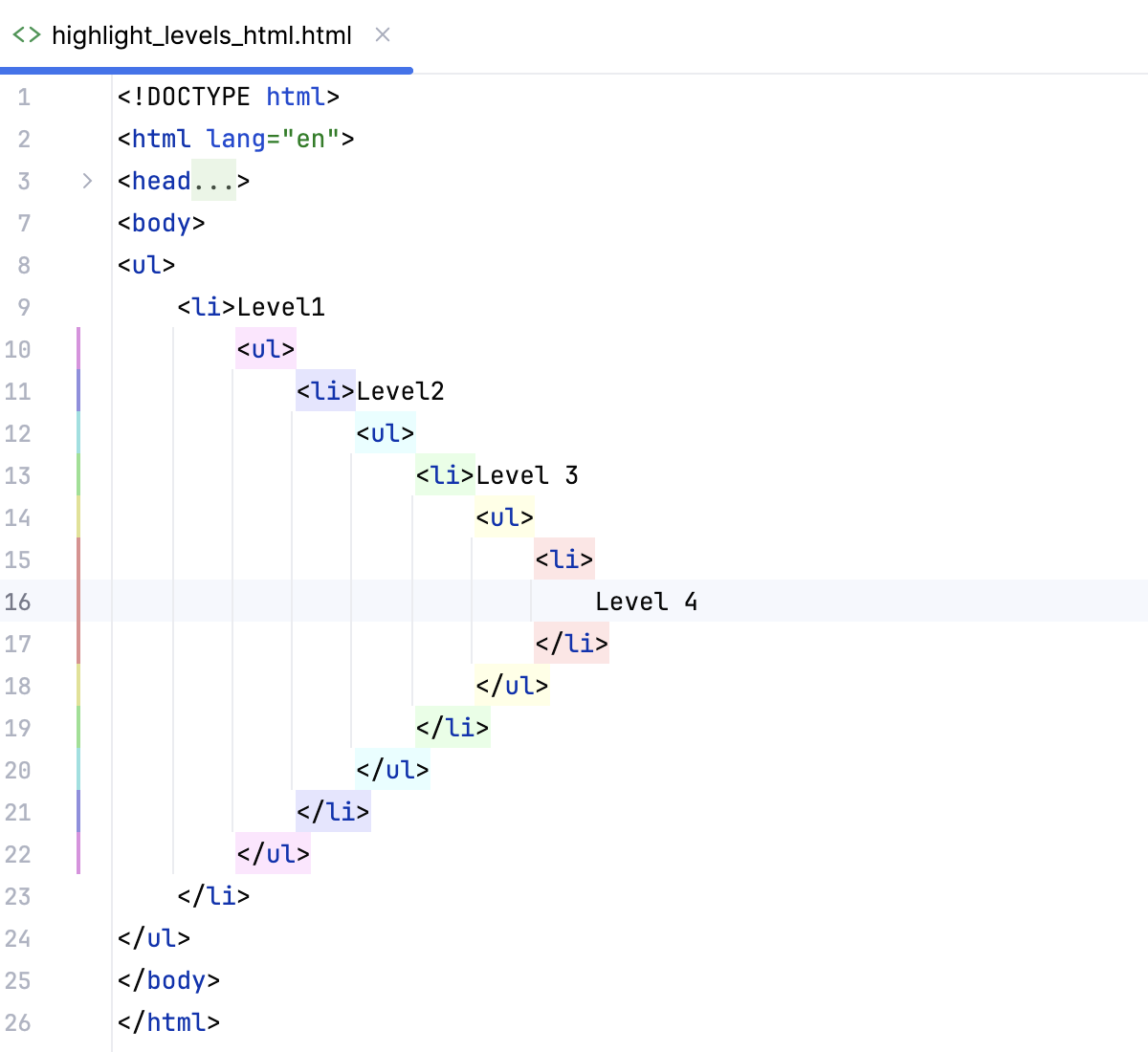
Task: Click the red highlighted closing li tag, line 17
Action: [x=572, y=644]
